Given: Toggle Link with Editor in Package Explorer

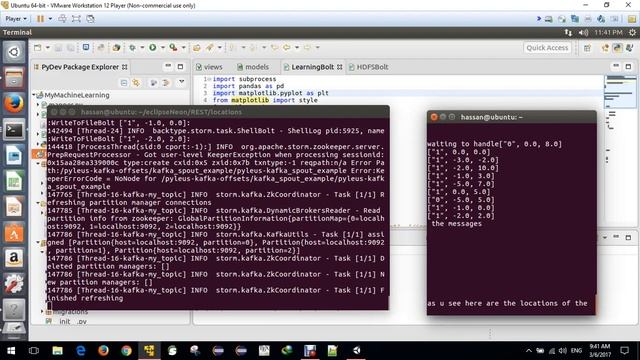Looking at the screenshot, I should click(136, 83).
